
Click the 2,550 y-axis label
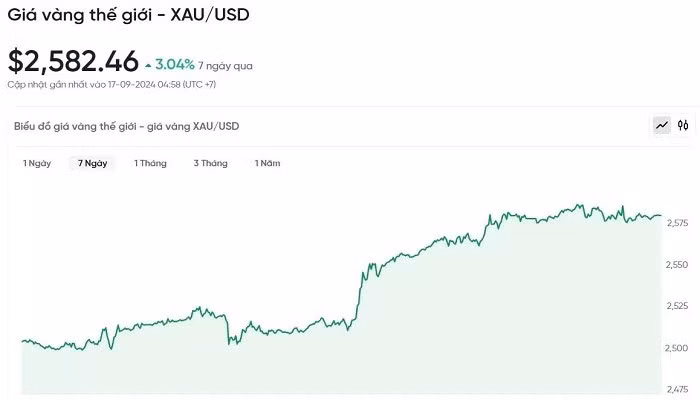tap(677, 265)
